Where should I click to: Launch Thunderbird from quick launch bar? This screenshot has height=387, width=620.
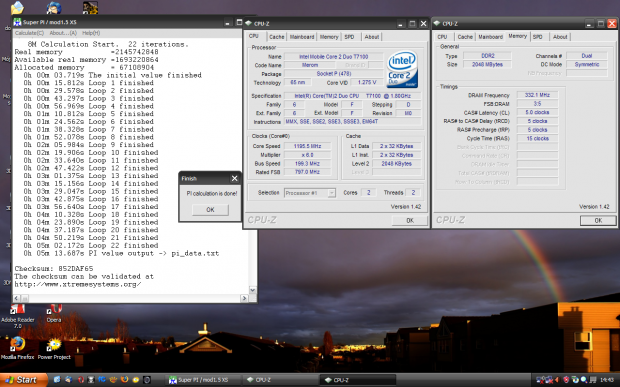(68, 380)
